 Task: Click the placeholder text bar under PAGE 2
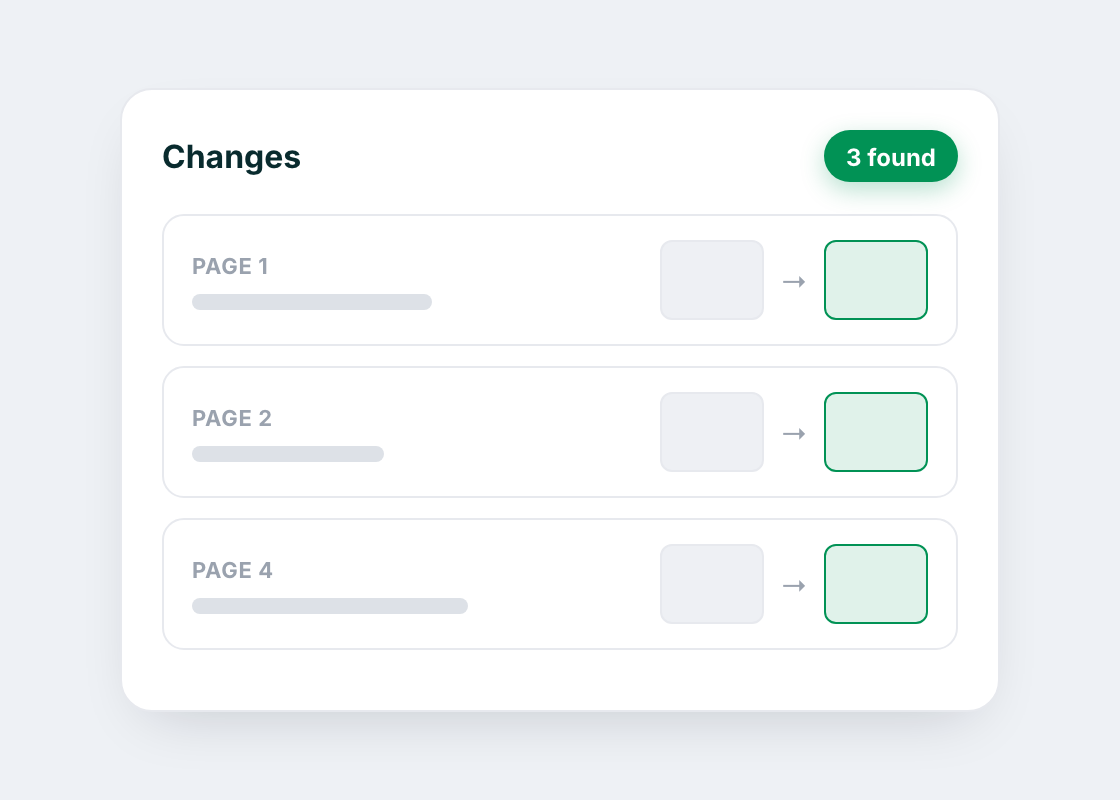pos(288,454)
